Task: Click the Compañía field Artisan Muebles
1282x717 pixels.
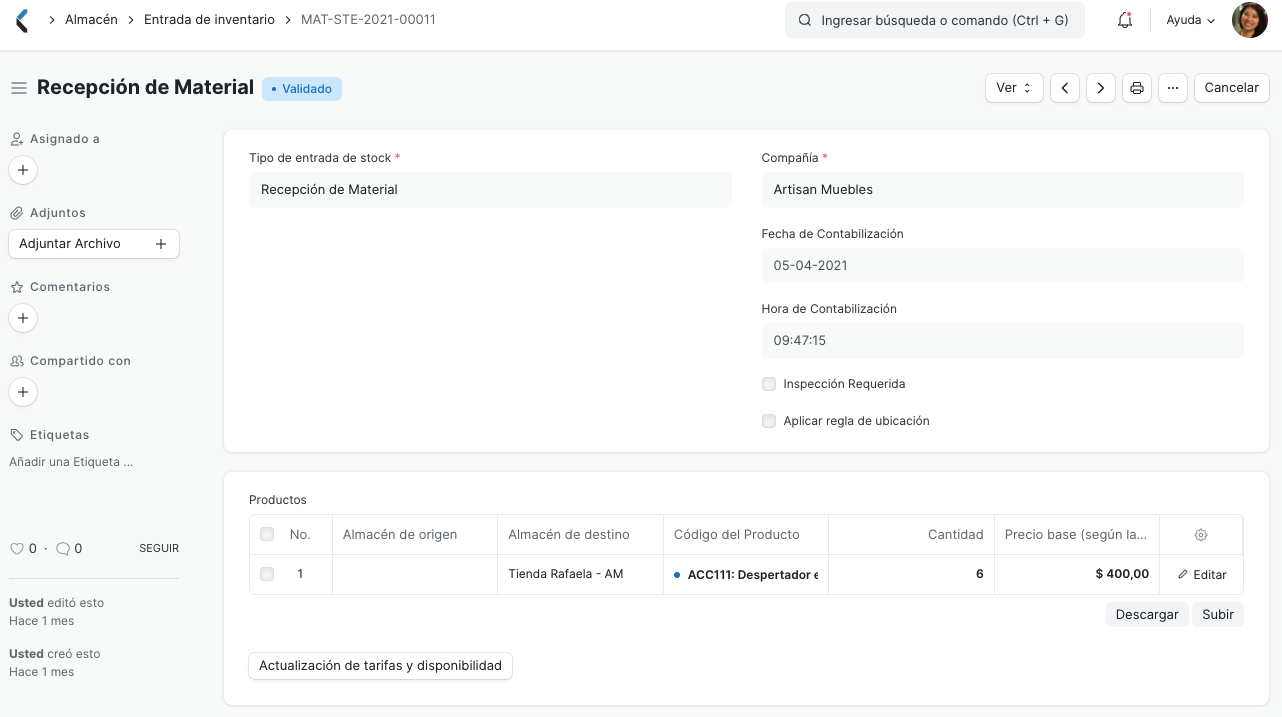Action: [1003, 190]
